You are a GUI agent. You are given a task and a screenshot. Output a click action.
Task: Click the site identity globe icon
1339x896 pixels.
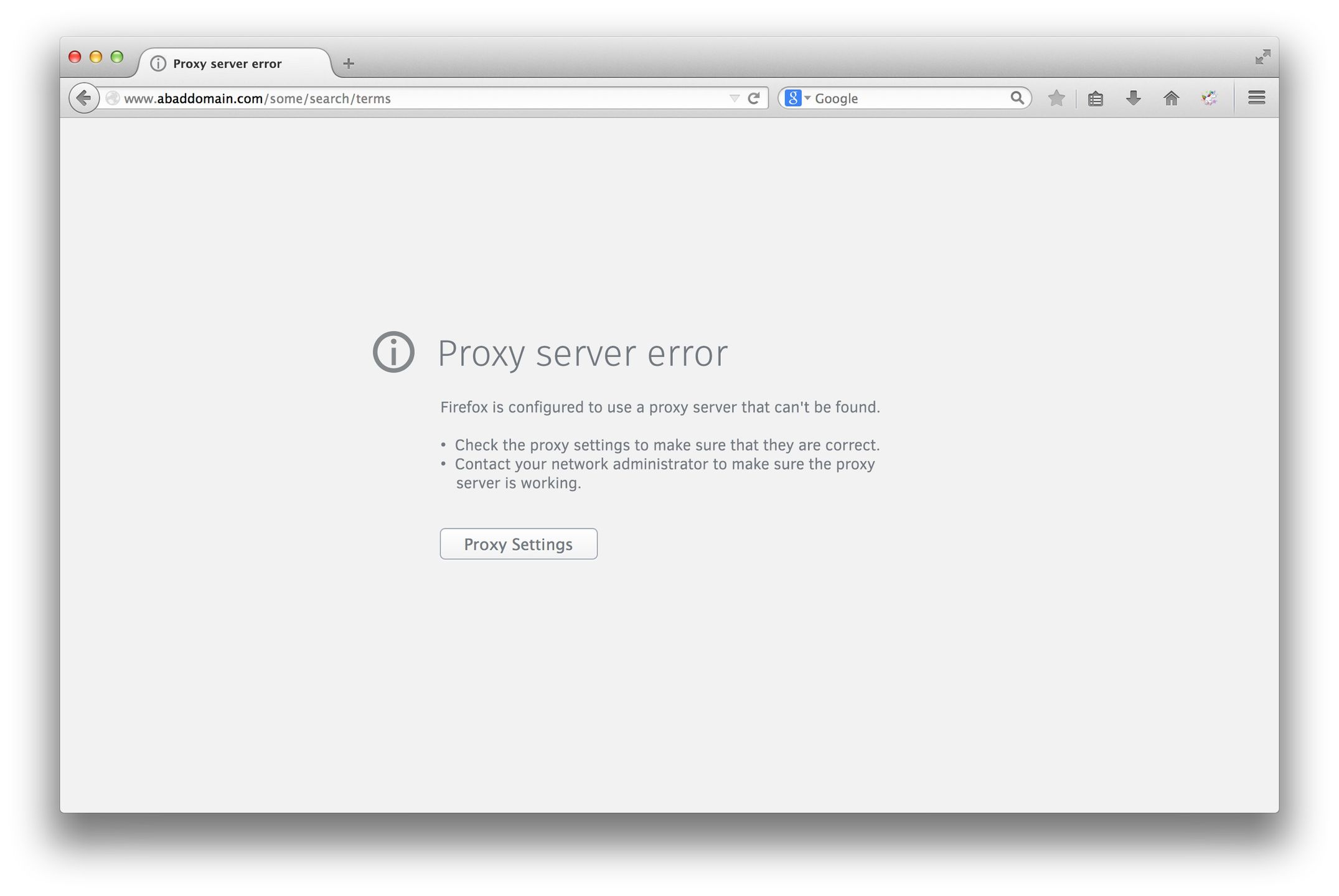point(113,98)
